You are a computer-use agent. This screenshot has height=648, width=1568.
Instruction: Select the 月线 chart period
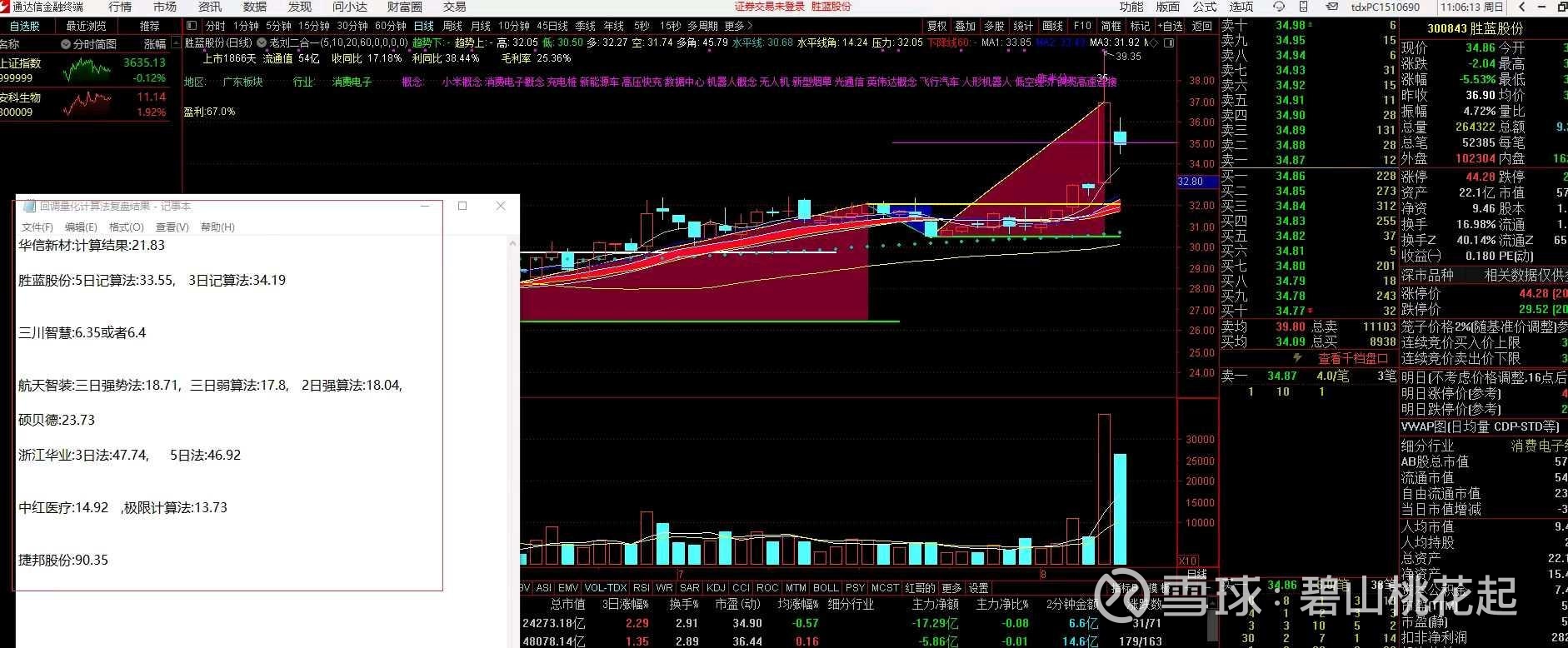click(481, 26)
